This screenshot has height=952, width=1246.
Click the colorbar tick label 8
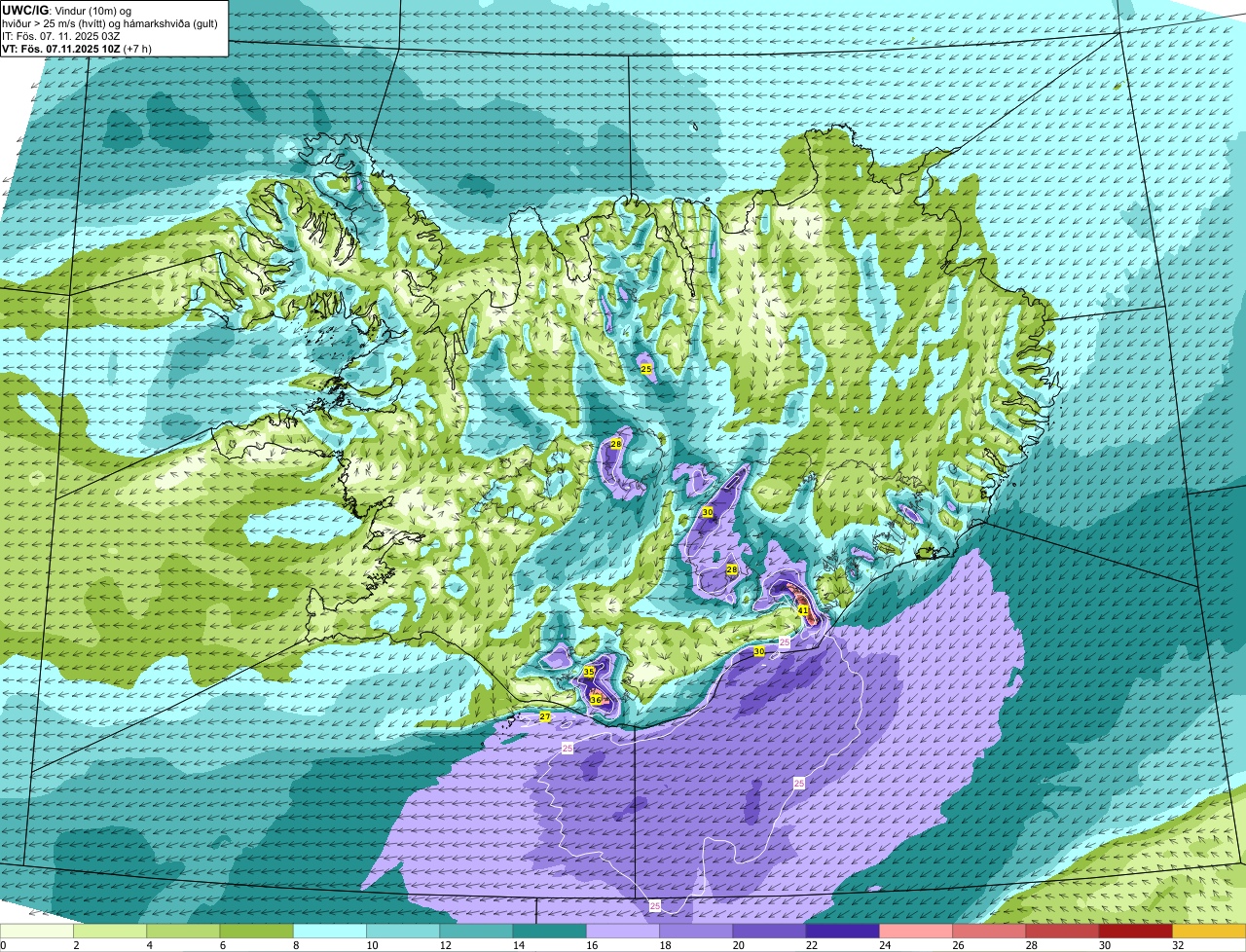click(294, 945)
